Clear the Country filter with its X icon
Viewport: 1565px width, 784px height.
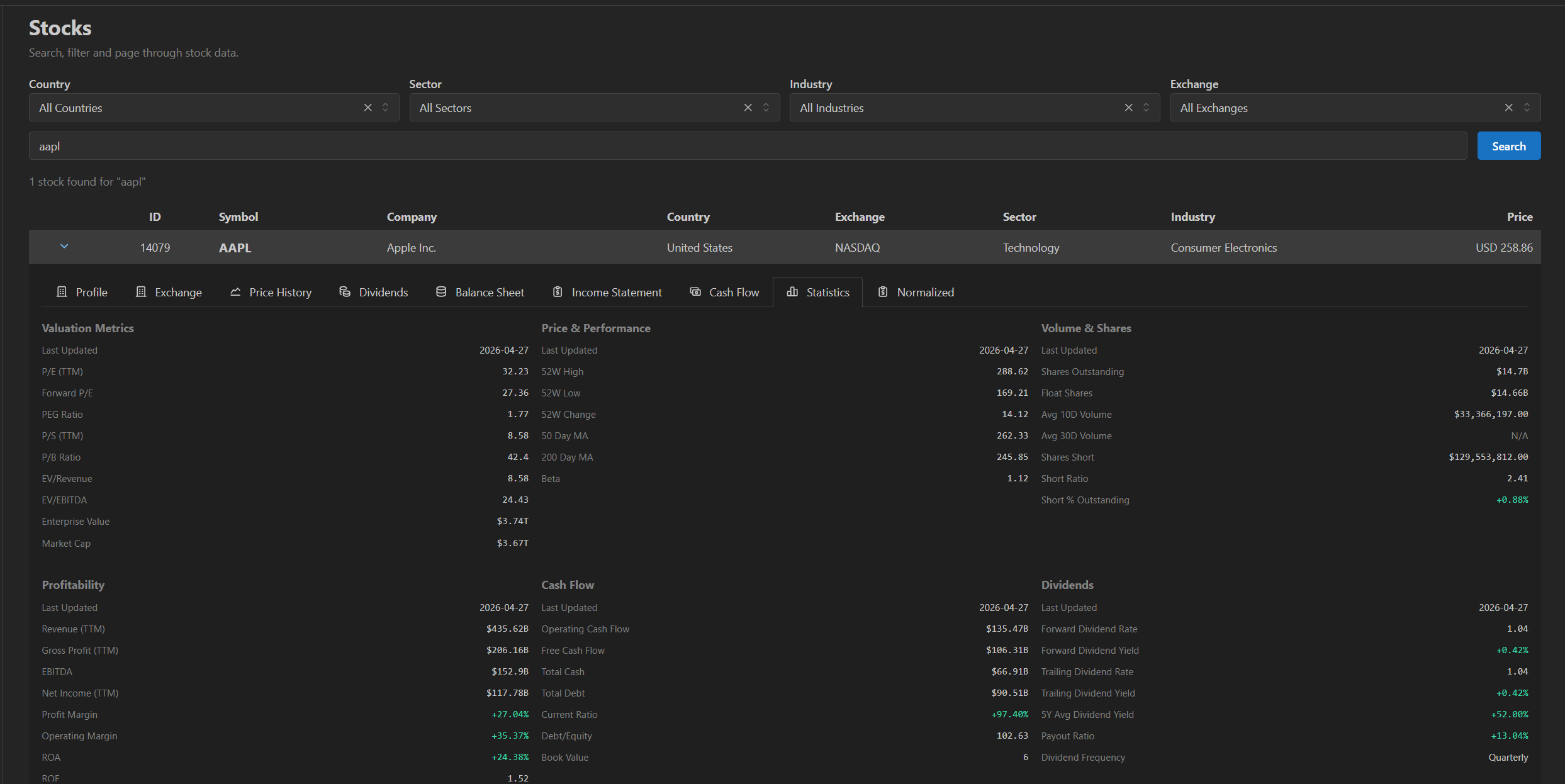(x=368, y=108)
